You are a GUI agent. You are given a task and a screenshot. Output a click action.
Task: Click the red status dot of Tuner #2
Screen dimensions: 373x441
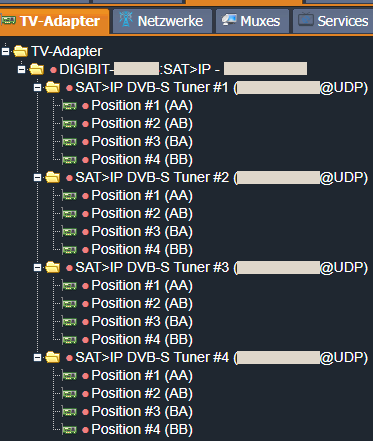point(69,178)
